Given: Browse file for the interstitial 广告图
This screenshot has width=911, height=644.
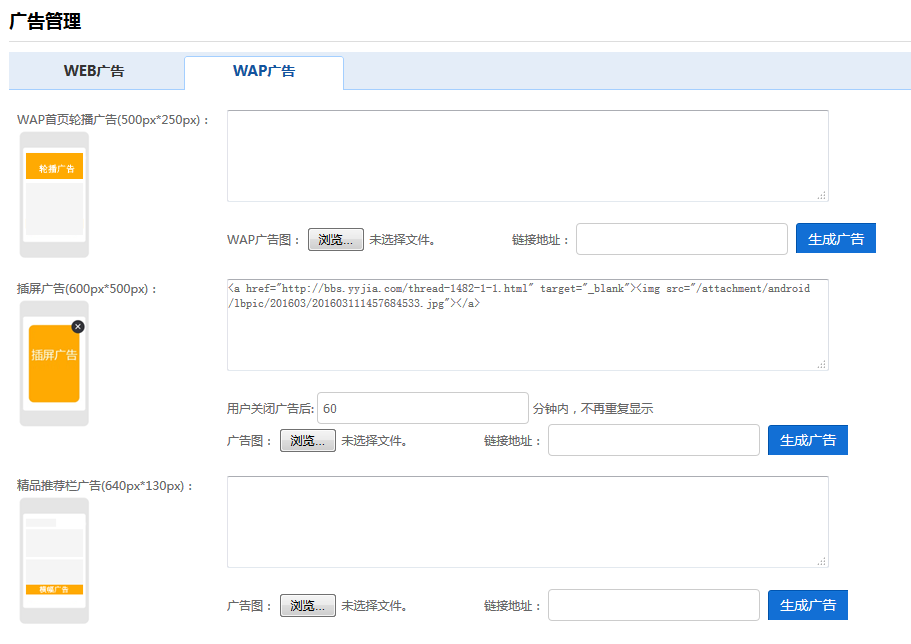Looking at the screenshot, I should pos(307,441).
